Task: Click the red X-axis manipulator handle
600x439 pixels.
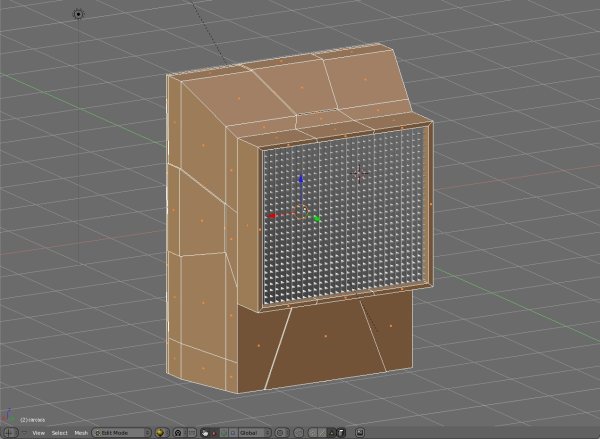Action: click(x=272, y=215)
